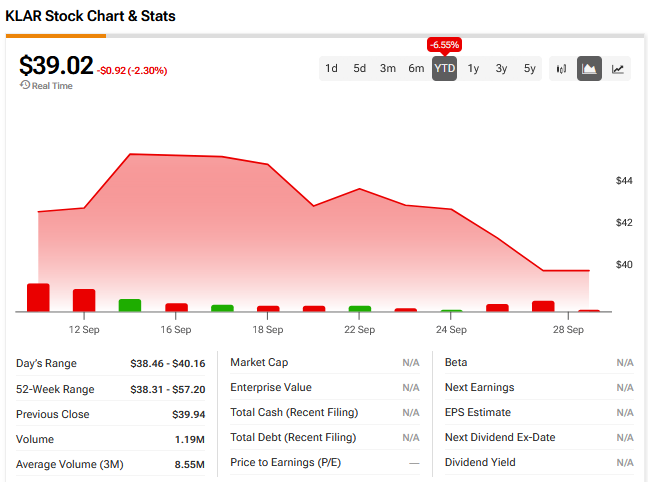Click the Average Volume (3M) value 8.55M
Screen dimensions: 648x482
[x=190, y=465]
